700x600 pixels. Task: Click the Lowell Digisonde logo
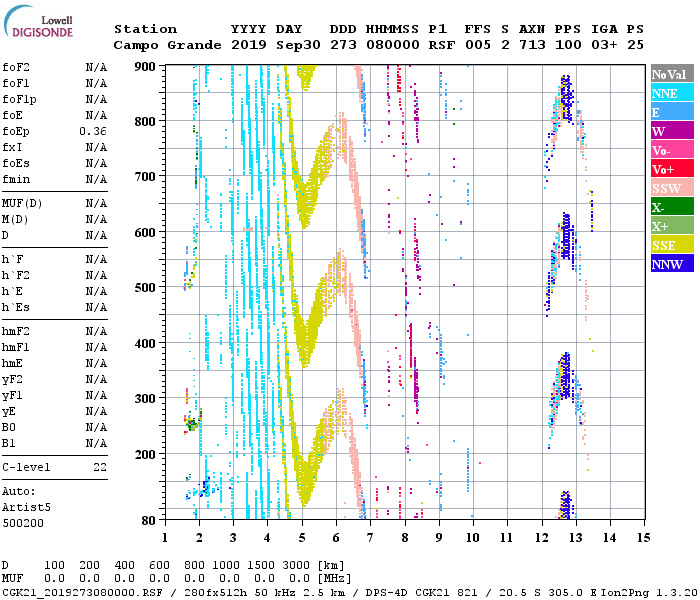(x=38, y=22)
